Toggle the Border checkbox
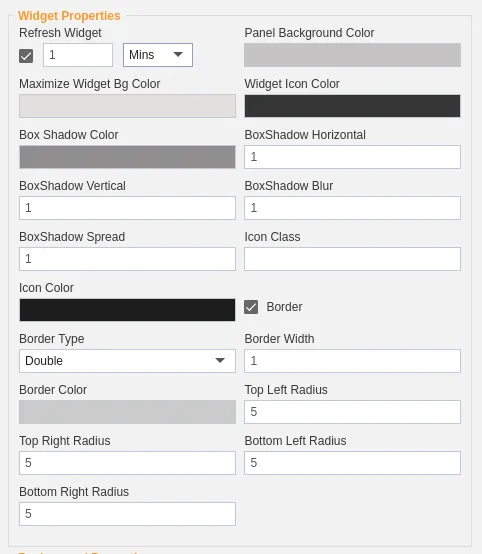Image resolution: width=482 pixels, height=554 pixels. coord(251,307)
